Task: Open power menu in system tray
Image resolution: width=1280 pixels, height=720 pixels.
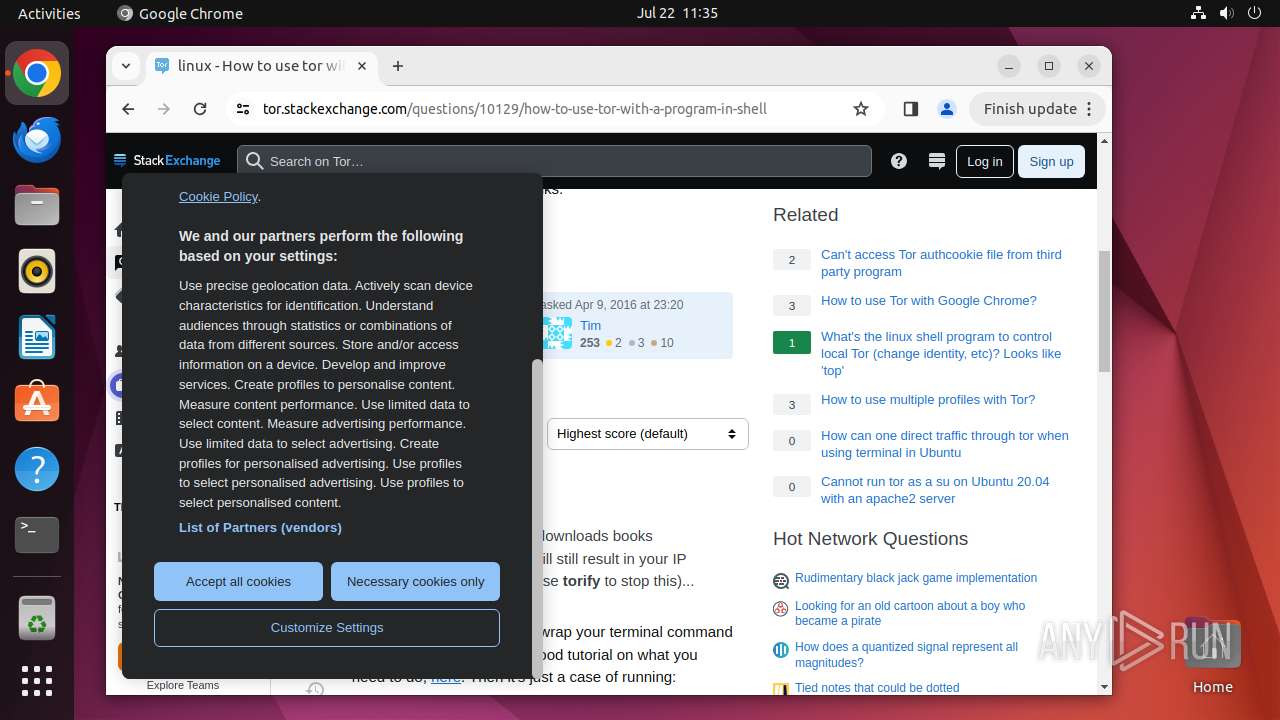Action: pos(1256,13)
